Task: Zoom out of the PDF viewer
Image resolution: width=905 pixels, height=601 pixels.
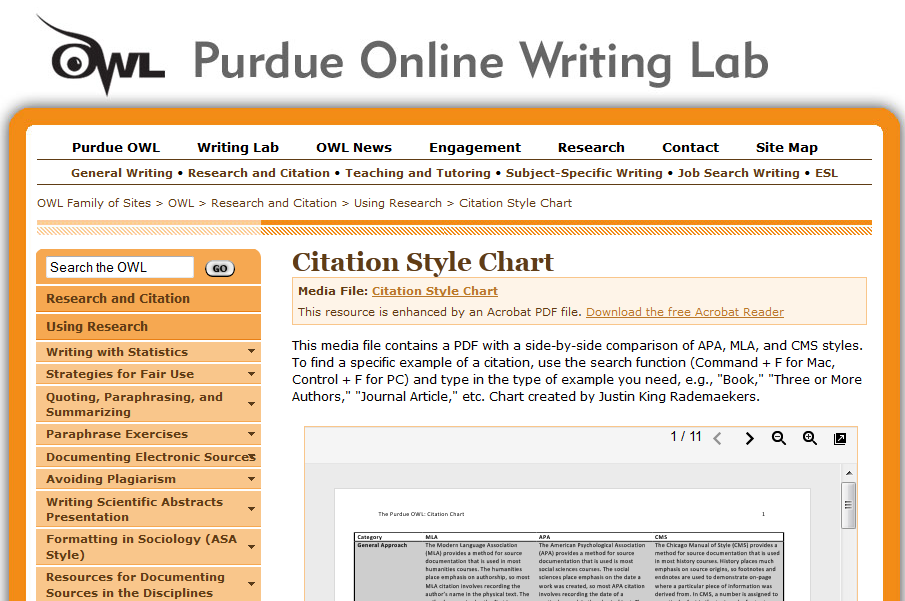Action: coord(779,438)
